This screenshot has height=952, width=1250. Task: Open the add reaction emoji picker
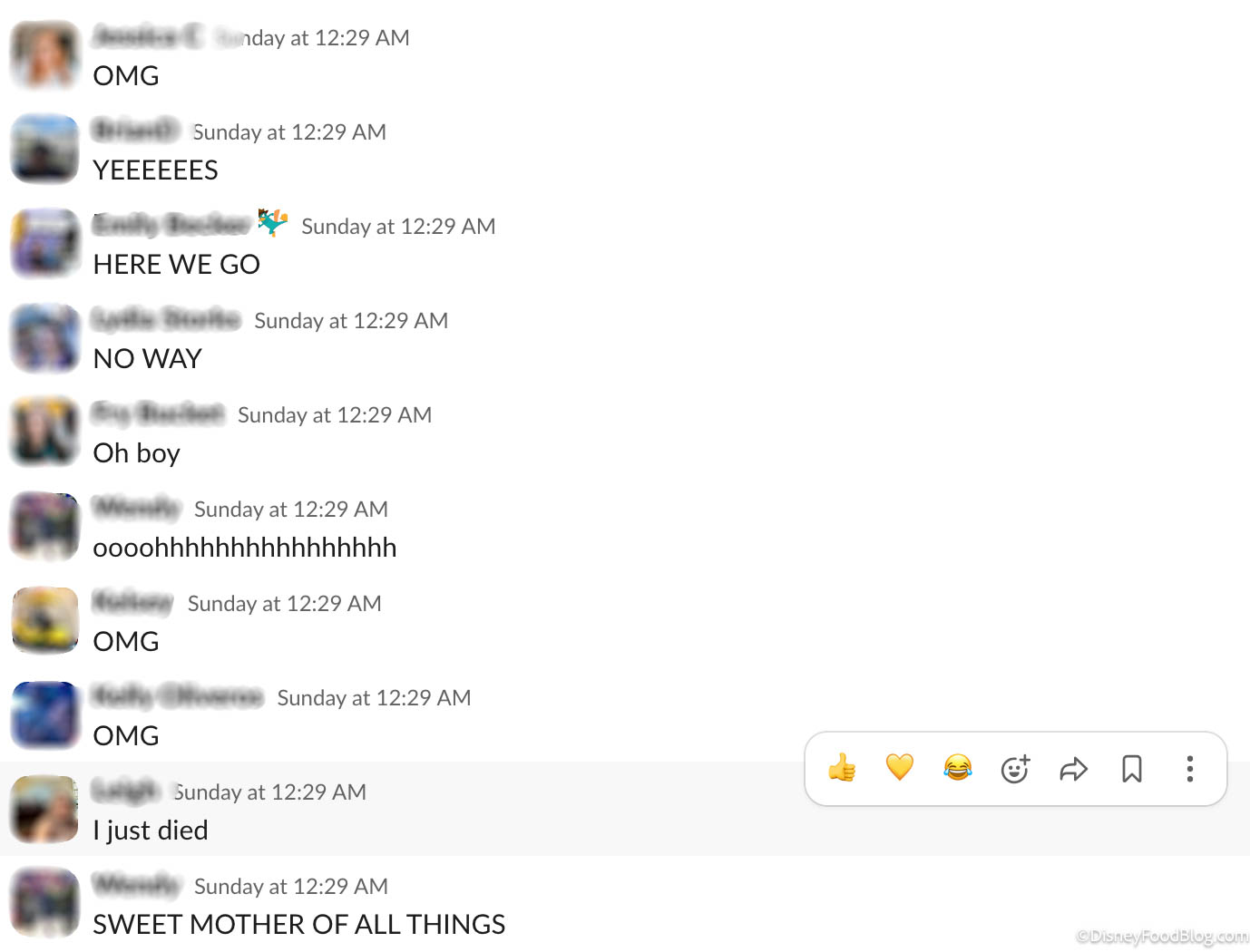tap(1015, 769)
